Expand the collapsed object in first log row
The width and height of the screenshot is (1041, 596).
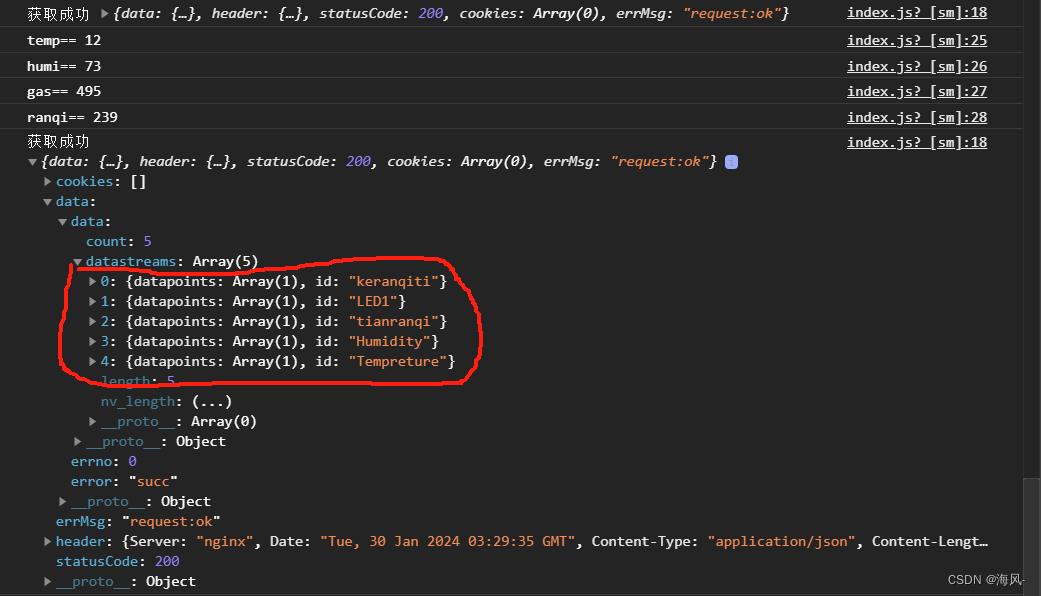(x=107, y=14)
